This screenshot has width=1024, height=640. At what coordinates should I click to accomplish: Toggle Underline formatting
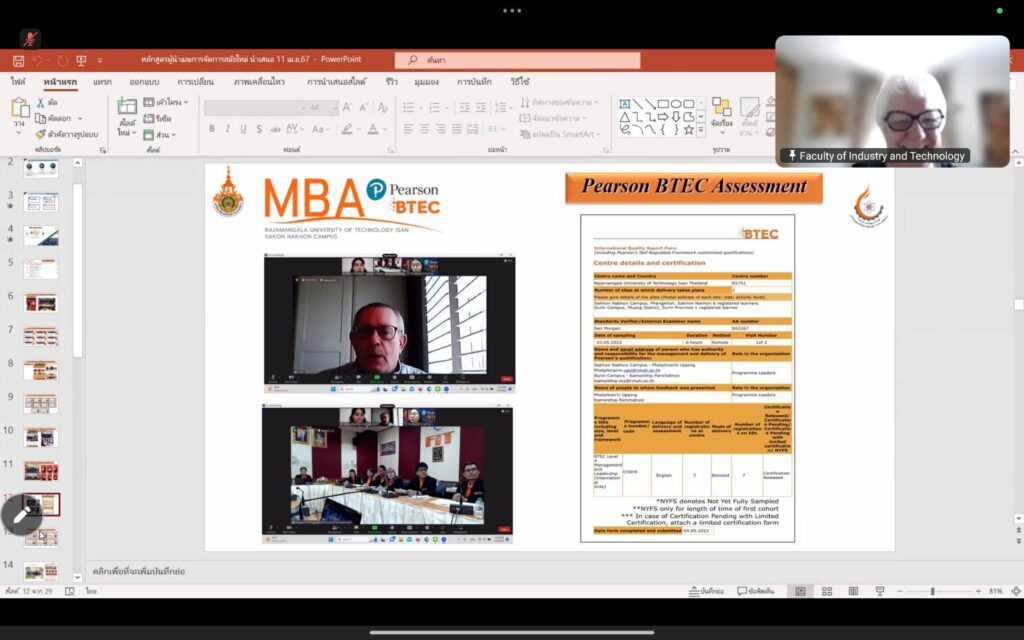click(x=242, y=129)
